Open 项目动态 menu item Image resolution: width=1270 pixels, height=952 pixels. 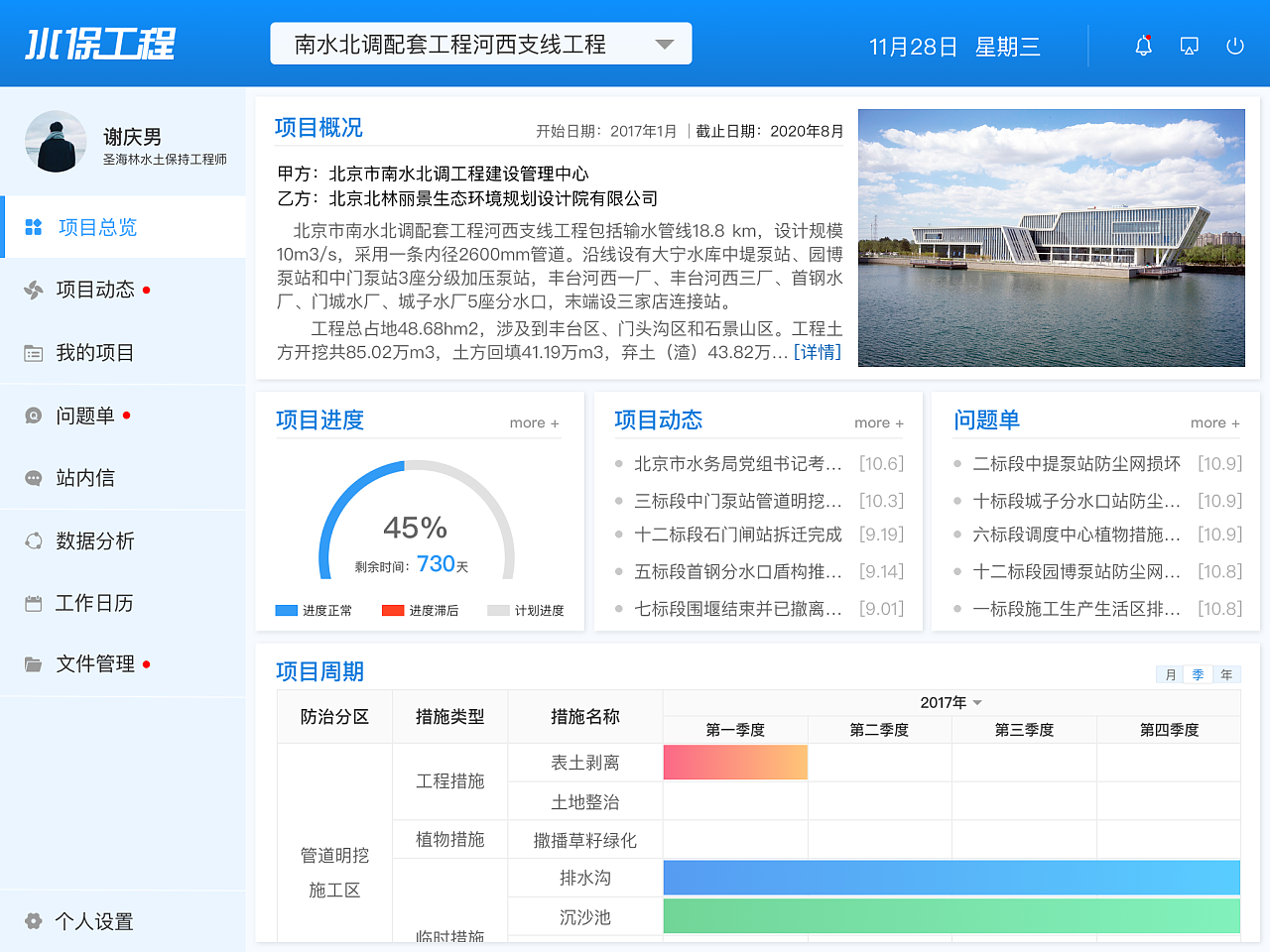point(123,290)
